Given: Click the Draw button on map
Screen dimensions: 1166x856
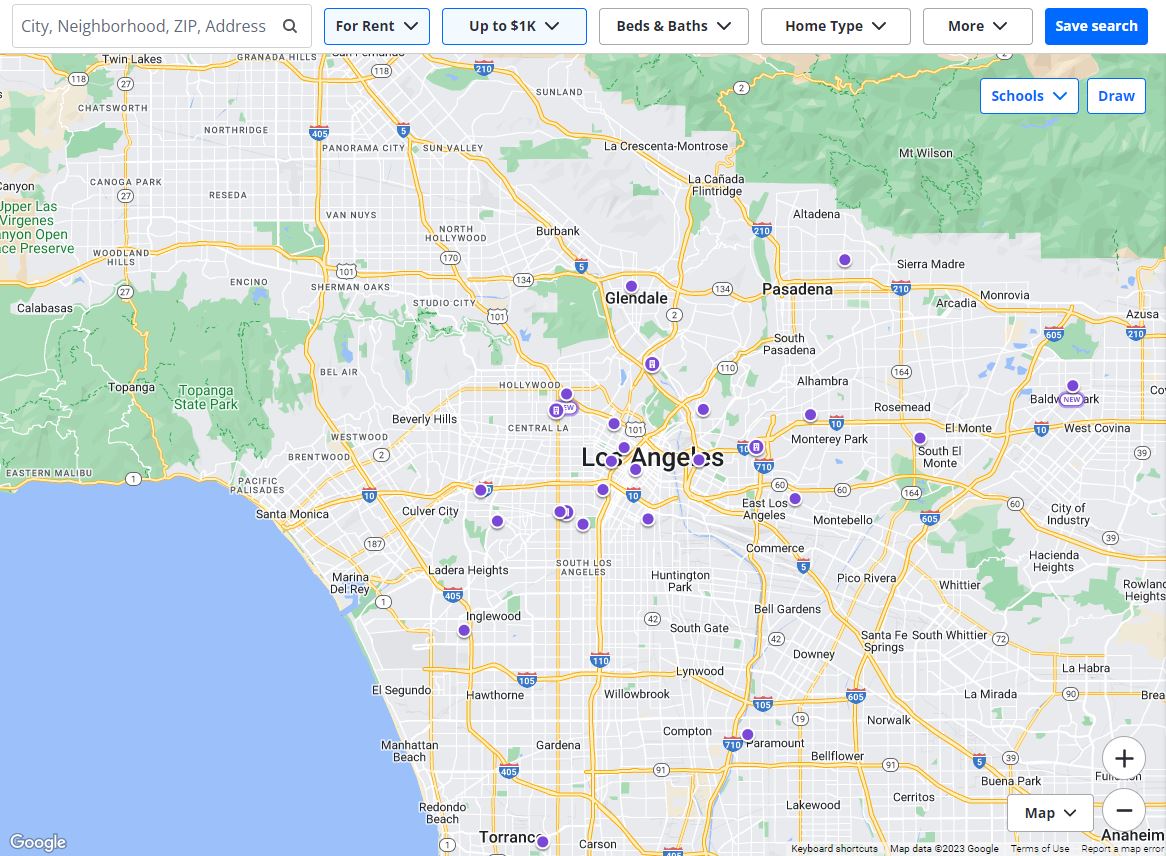Looking at the screenshot, I should (1116, 96).
